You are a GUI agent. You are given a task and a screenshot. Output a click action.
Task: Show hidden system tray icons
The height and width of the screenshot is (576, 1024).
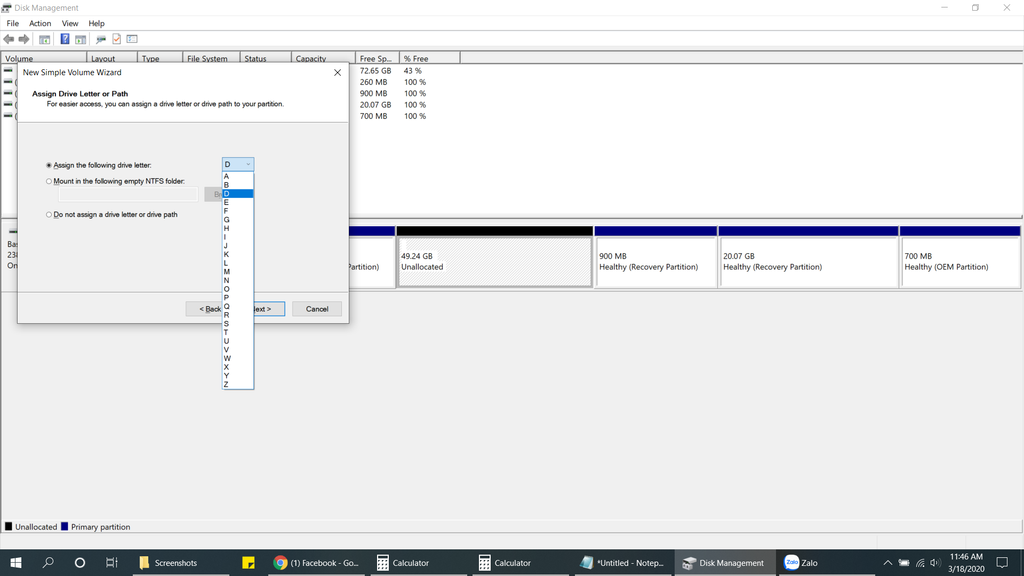coord(888,562)
